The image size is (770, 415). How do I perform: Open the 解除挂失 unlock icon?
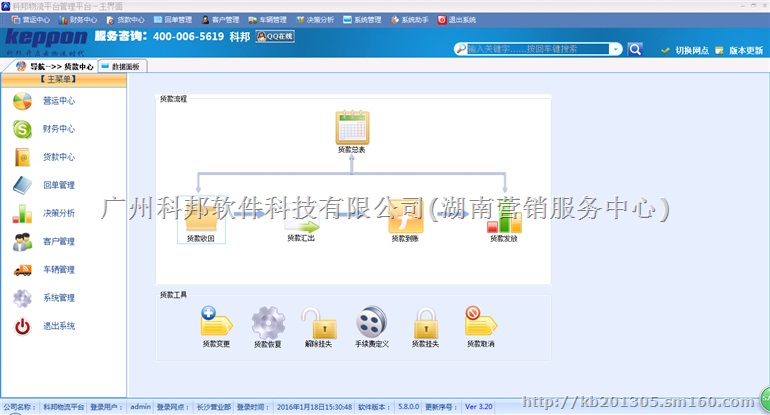pos(317,322)
